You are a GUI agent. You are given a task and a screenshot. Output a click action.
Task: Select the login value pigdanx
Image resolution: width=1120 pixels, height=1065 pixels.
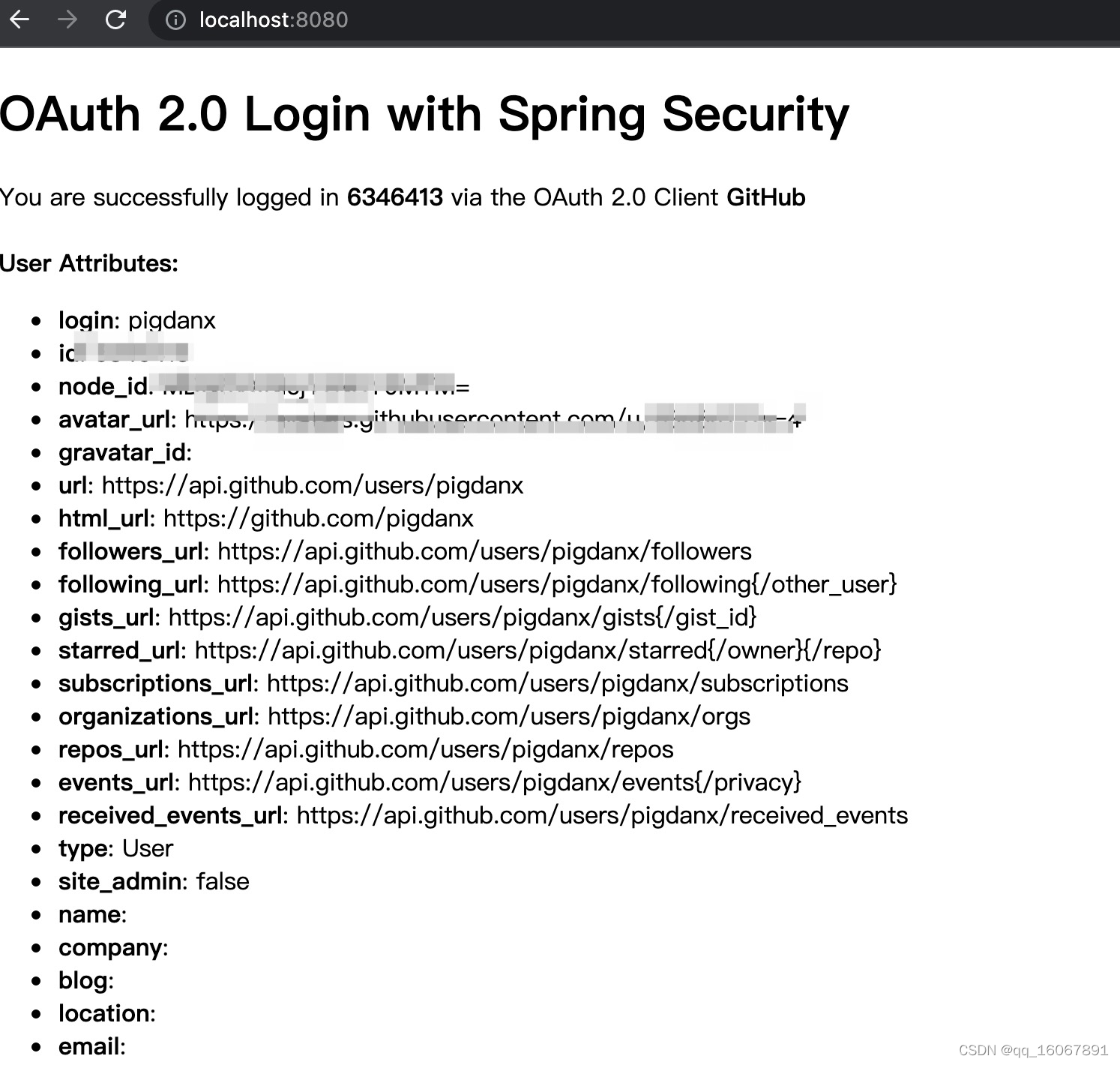tap(172, 319)
